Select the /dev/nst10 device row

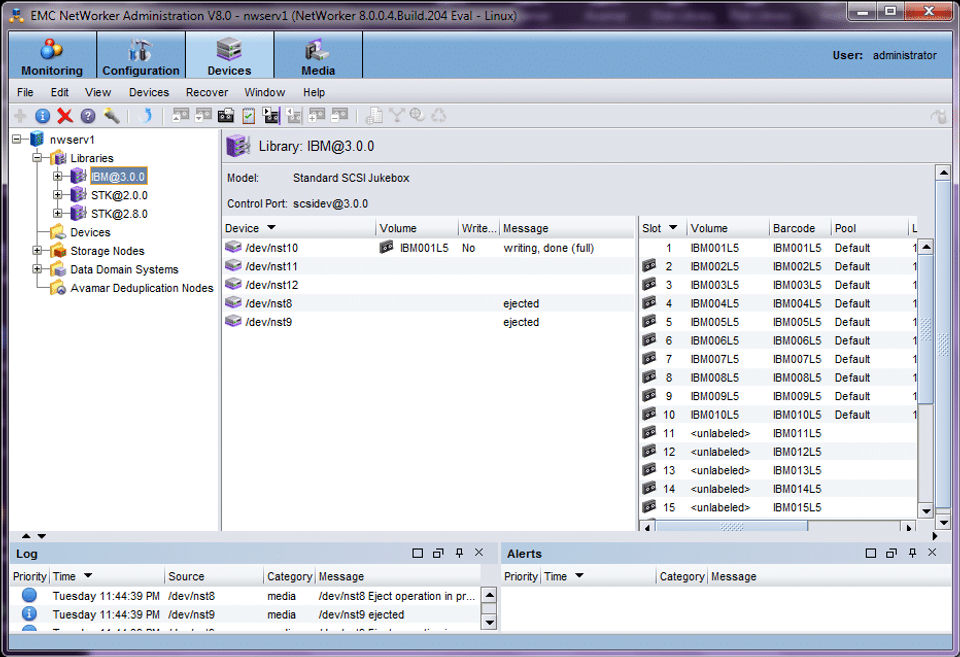(x=429, y=247)
